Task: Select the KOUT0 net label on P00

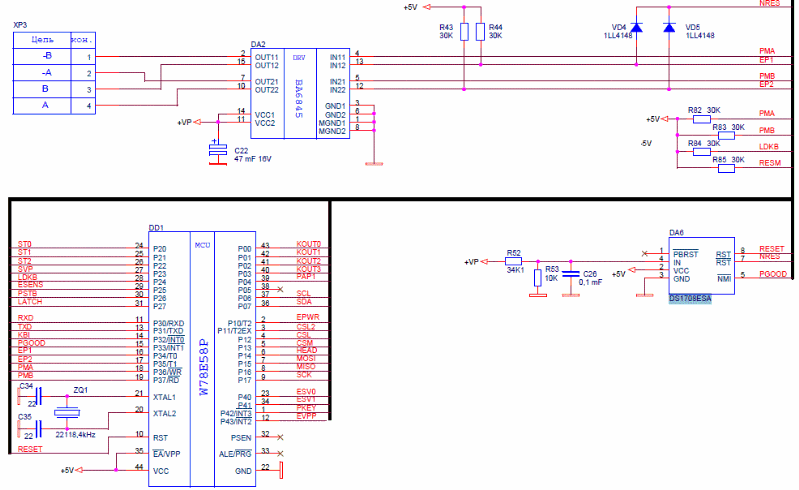Action: [309, 244]
